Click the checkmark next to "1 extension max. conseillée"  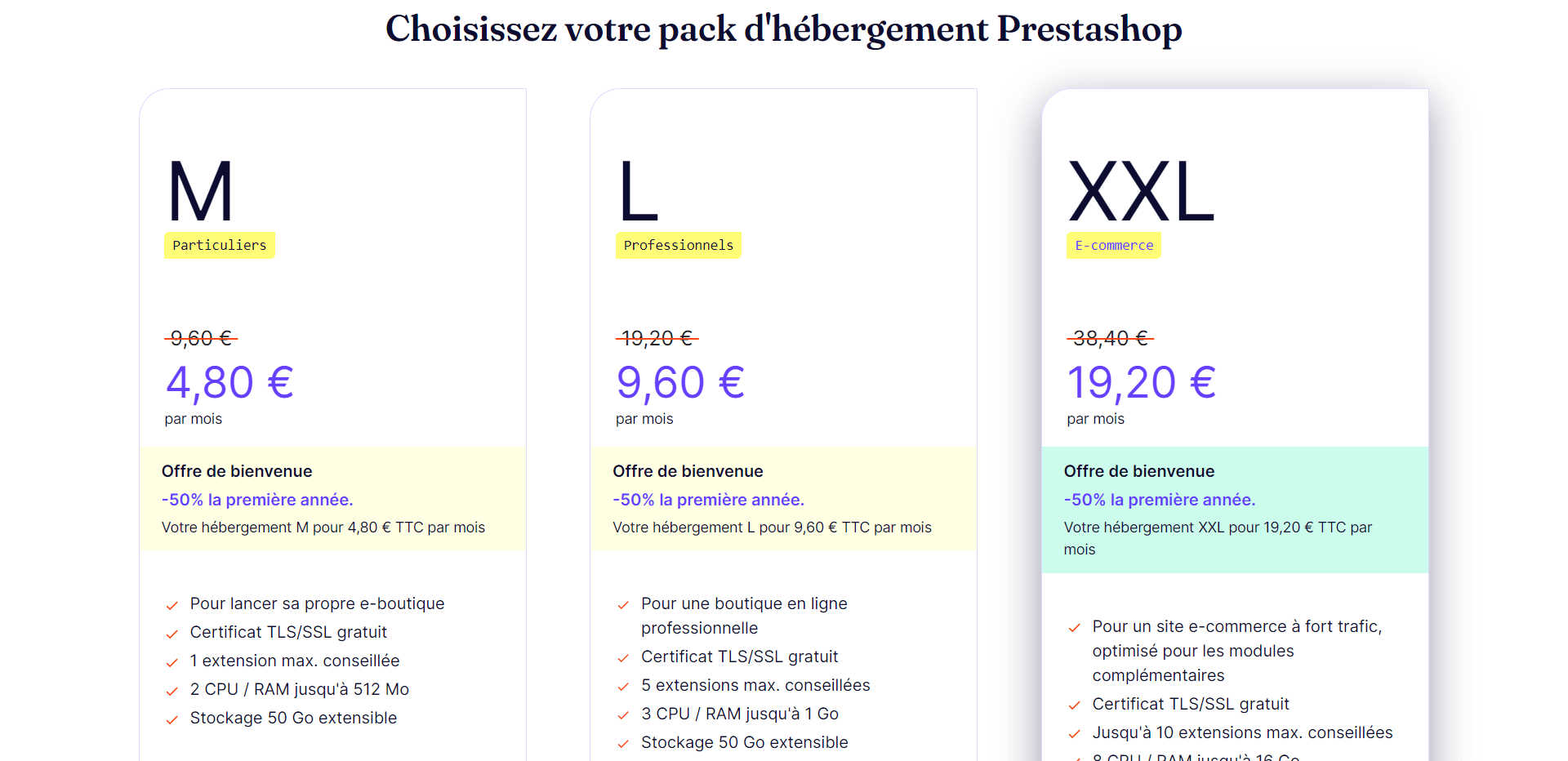click(x=171, y=662)
